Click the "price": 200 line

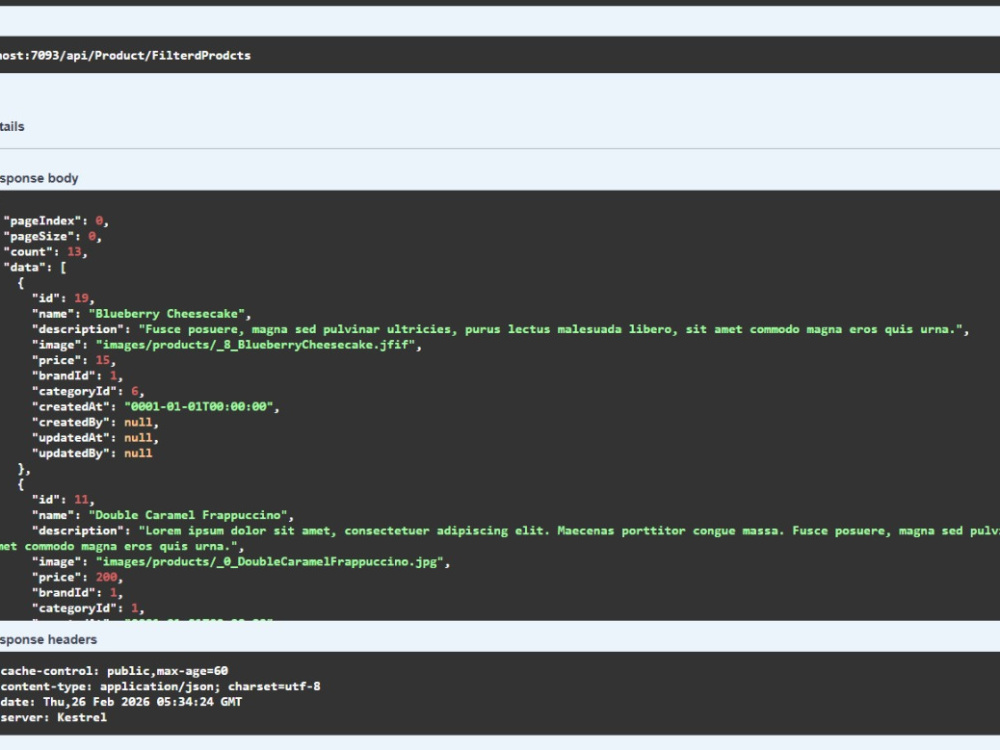pos(77,577)
